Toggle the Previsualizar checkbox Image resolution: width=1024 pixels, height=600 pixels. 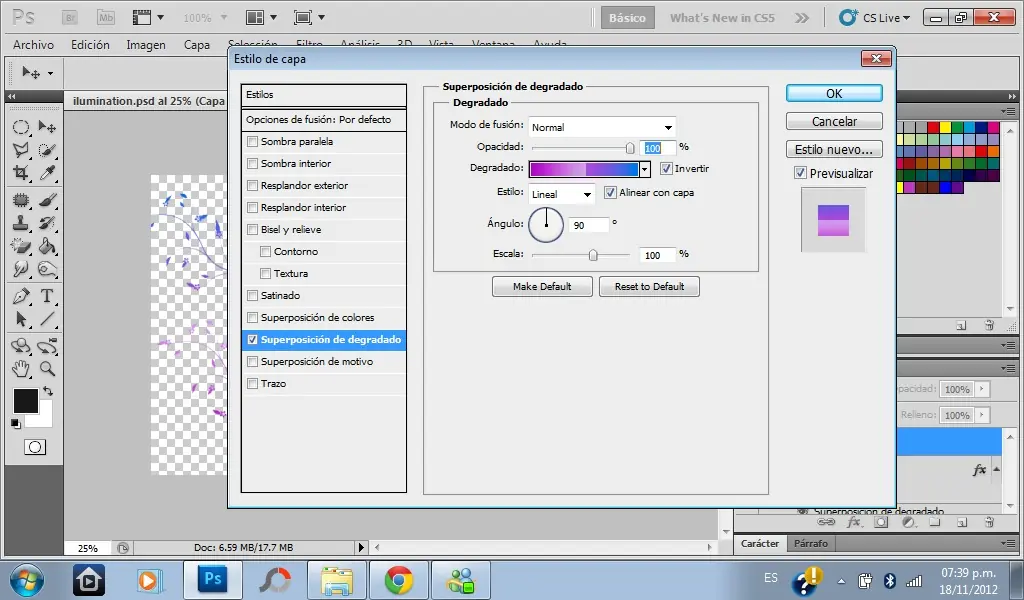click(800, 173)
